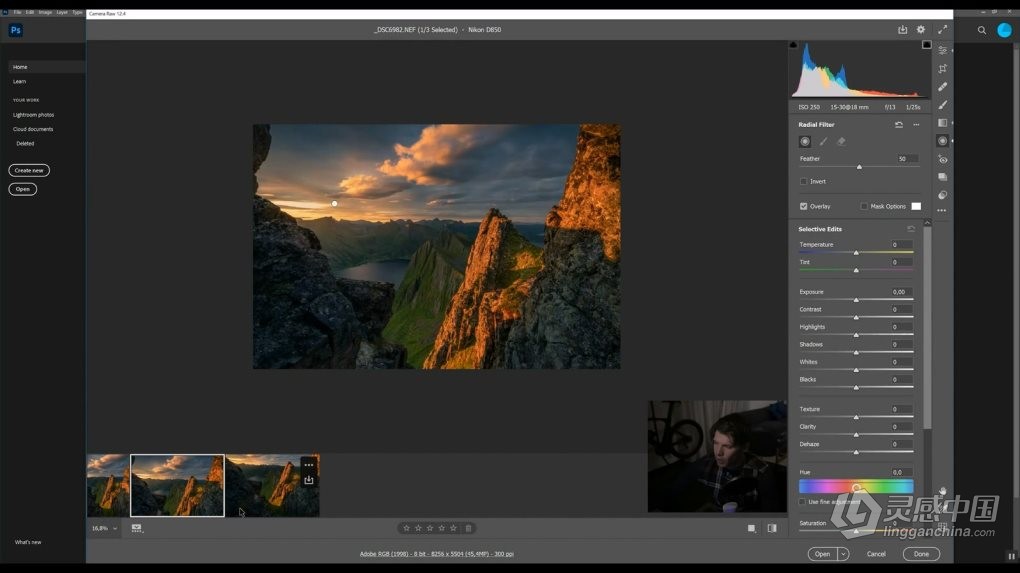Click the Create new button

coord(29,170)
